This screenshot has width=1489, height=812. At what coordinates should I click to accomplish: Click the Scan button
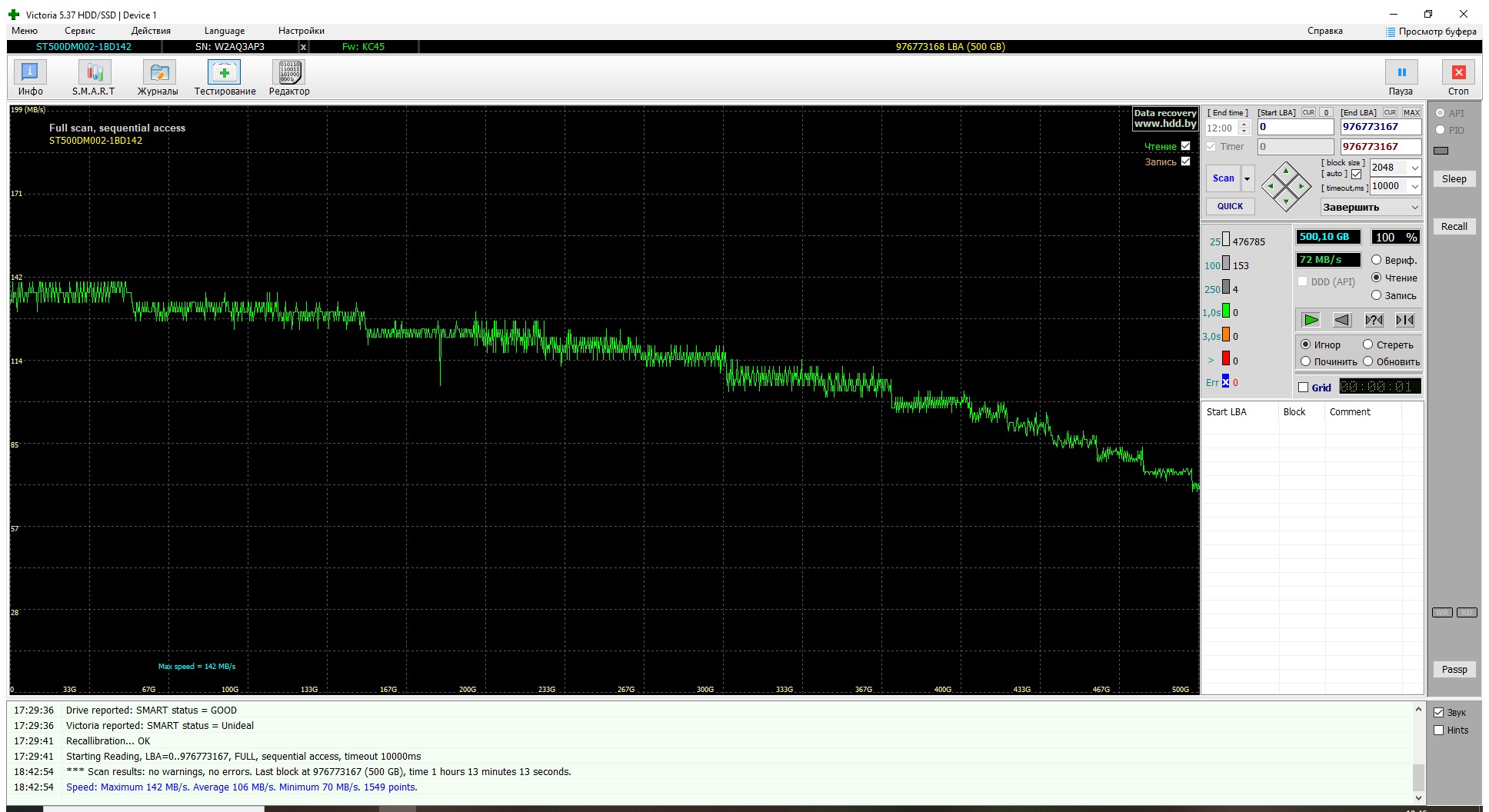(1224, 178)
